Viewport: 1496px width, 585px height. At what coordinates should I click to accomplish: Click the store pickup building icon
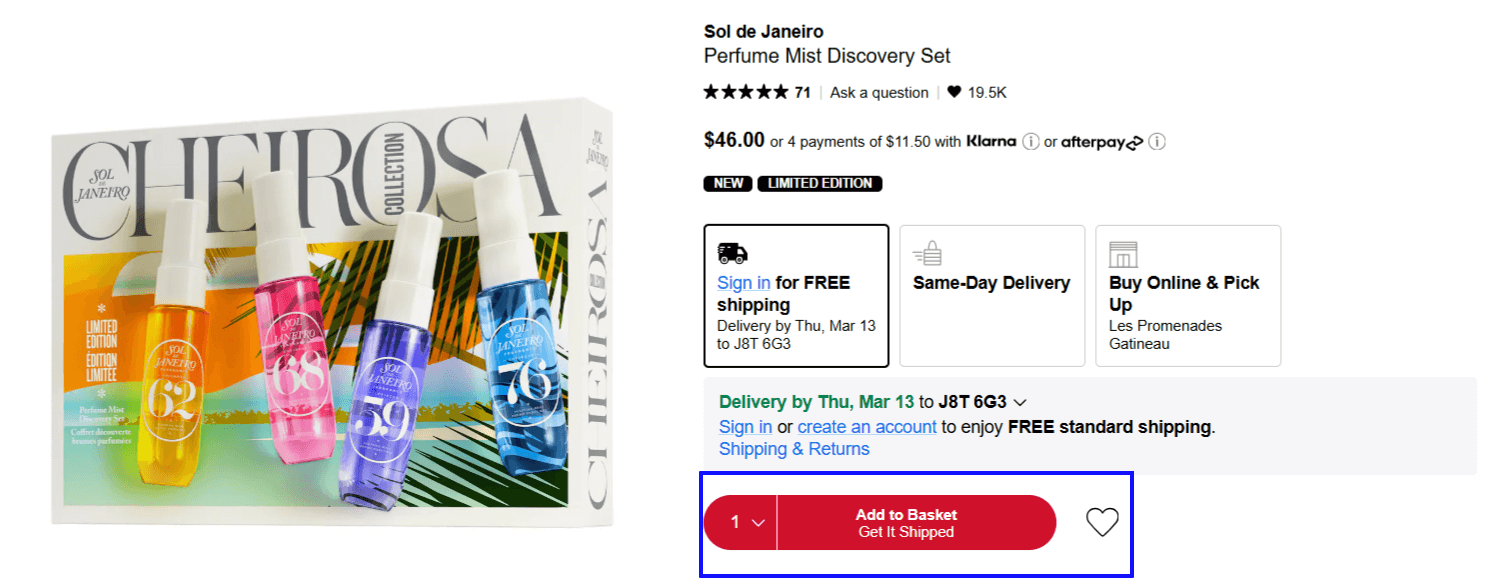[1124, 253]
